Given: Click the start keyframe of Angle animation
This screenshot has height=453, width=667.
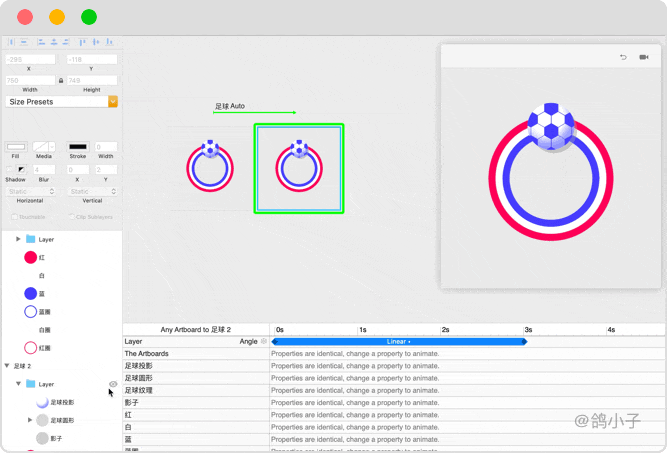Looking at the screenshot, I should [x=274, y=341].
